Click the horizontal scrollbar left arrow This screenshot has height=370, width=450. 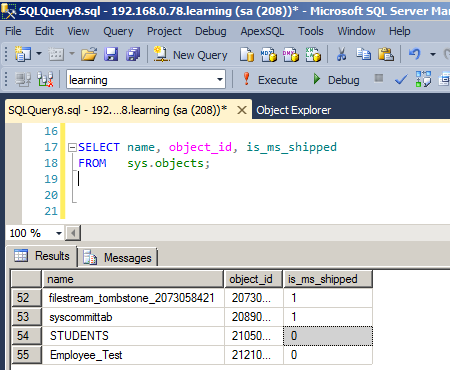73,233
